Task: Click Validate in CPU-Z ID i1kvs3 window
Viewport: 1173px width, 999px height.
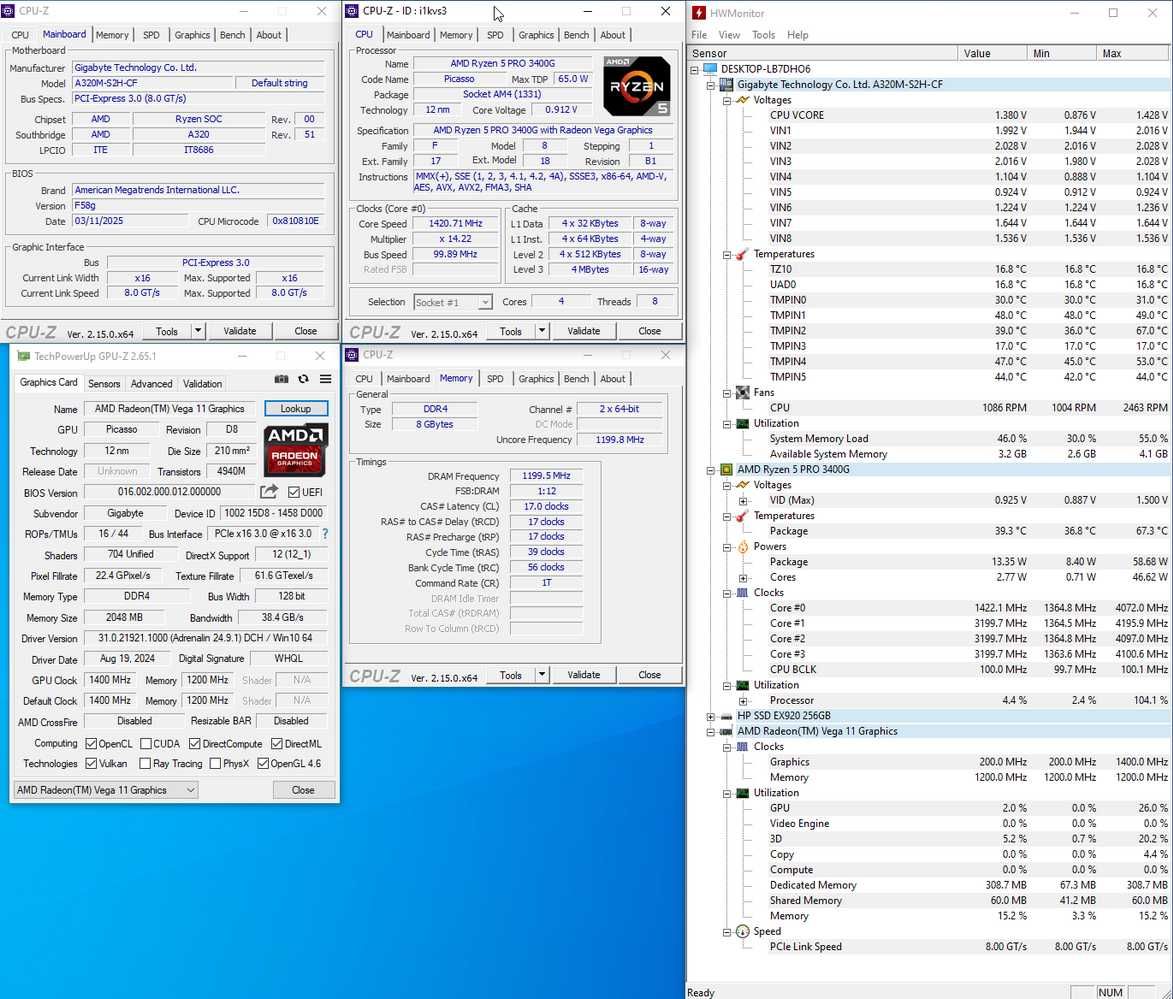Action: [x=584, y=332]
